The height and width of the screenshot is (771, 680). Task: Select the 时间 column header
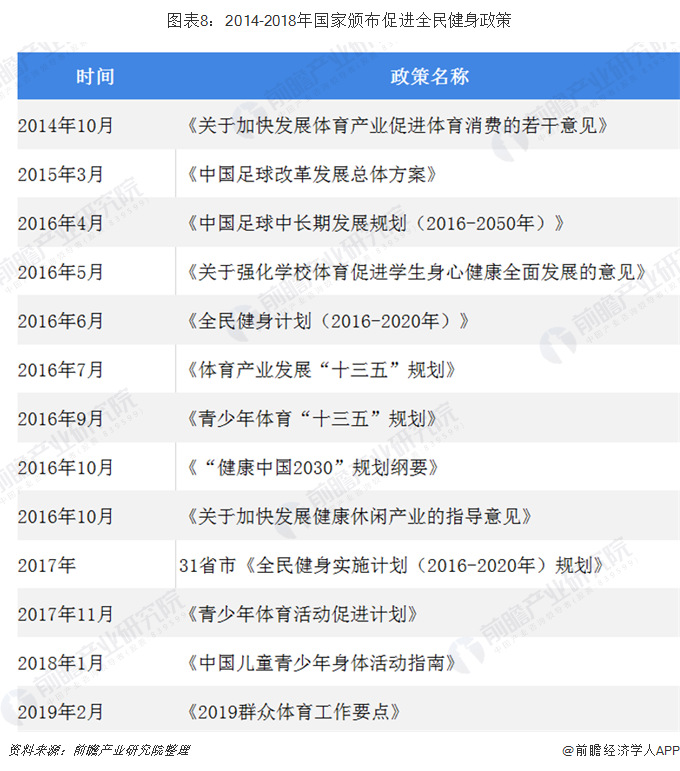tap(95, 77)
